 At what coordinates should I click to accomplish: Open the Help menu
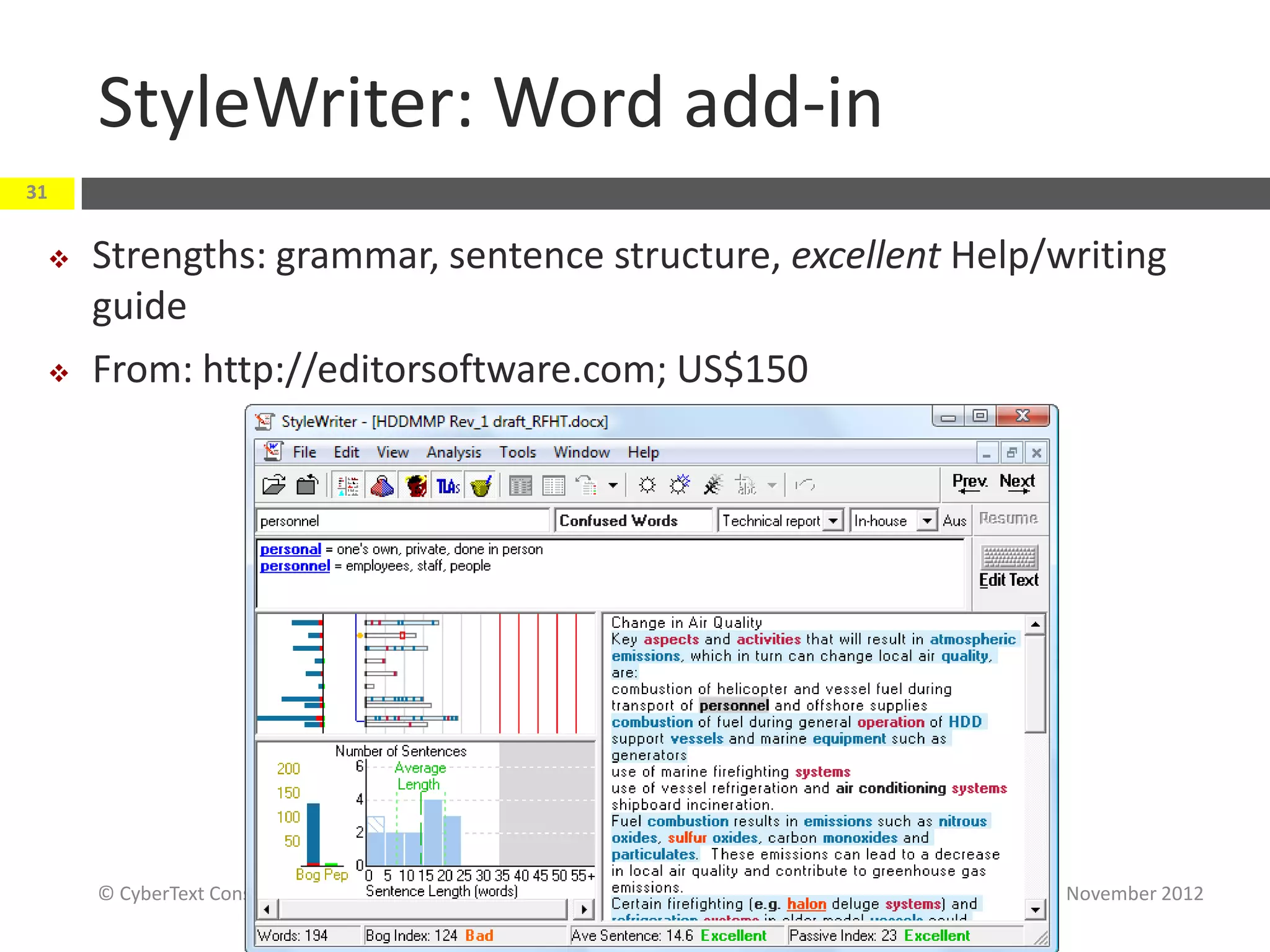(x=644, y=452)
